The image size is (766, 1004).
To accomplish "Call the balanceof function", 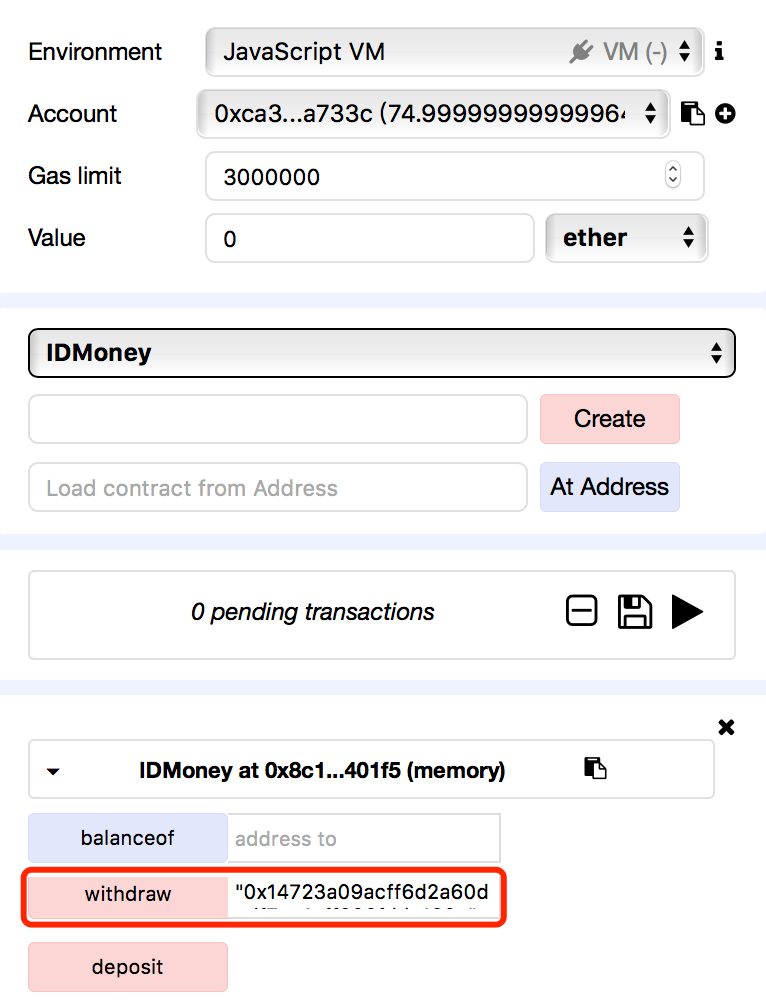I will 128,838.
